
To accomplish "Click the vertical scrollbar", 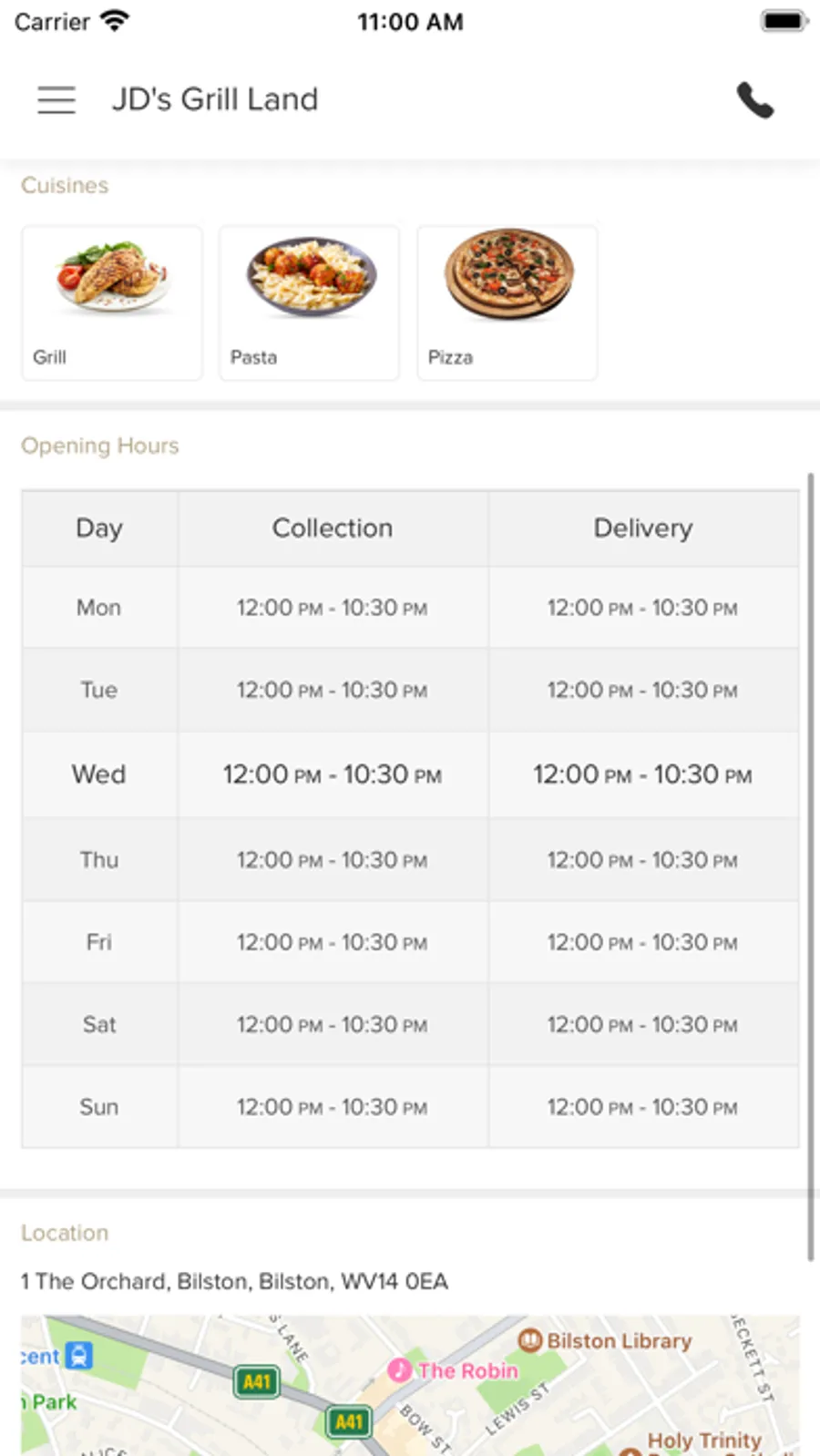I will click(x=810, y=866).
